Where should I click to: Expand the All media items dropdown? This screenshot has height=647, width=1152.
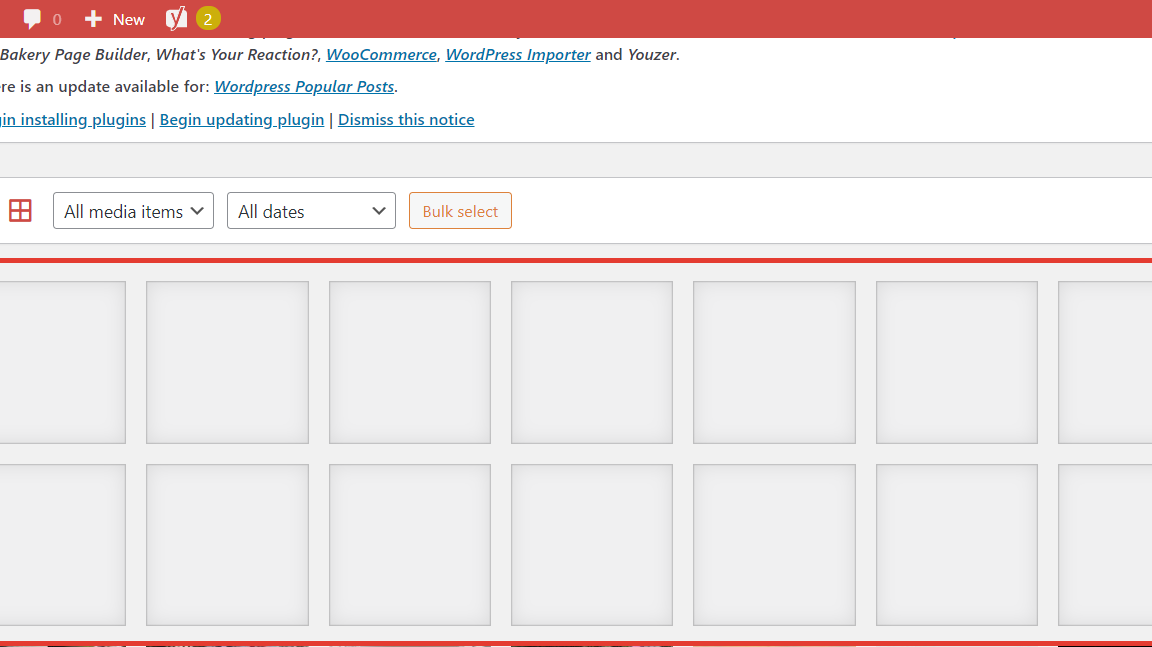[x=133, y=211]
